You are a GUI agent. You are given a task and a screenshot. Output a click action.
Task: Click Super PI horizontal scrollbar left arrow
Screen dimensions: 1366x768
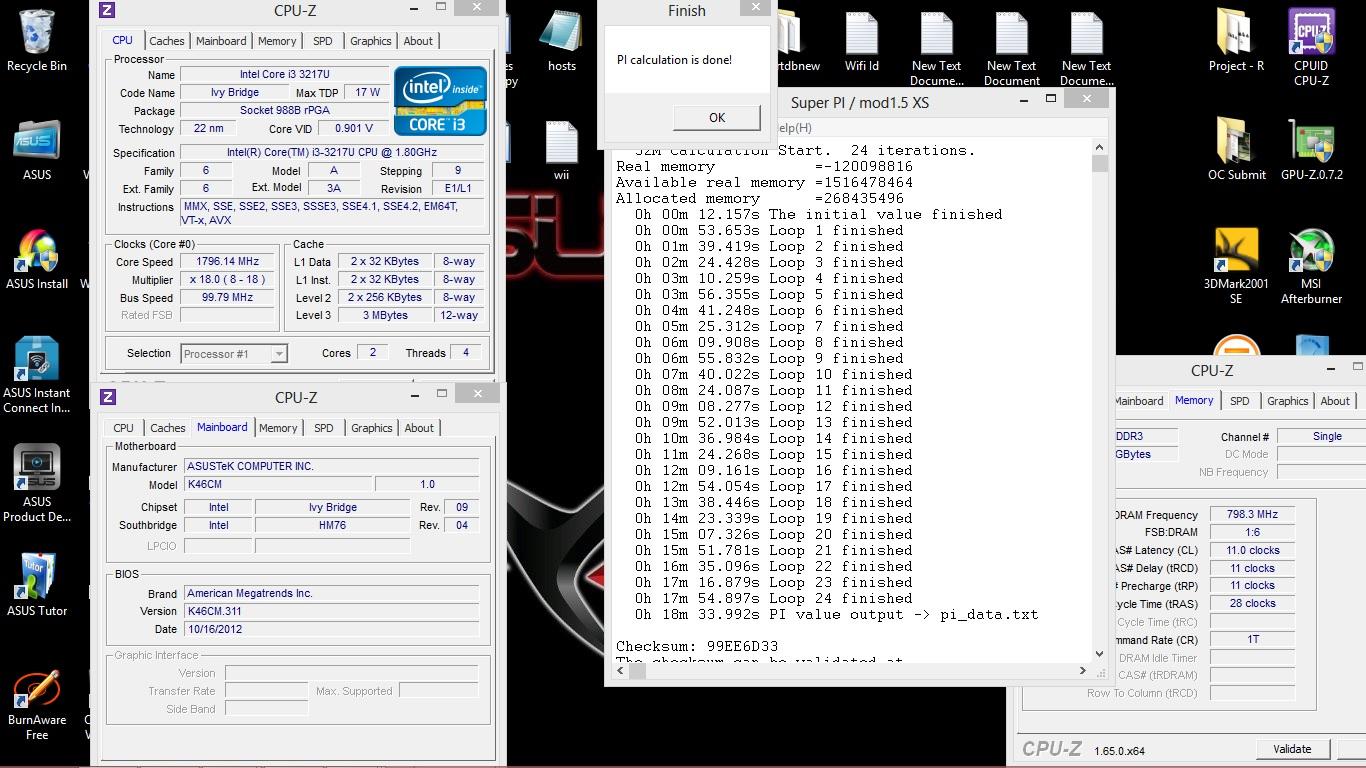pyautogui.click(x=620, y=670)
